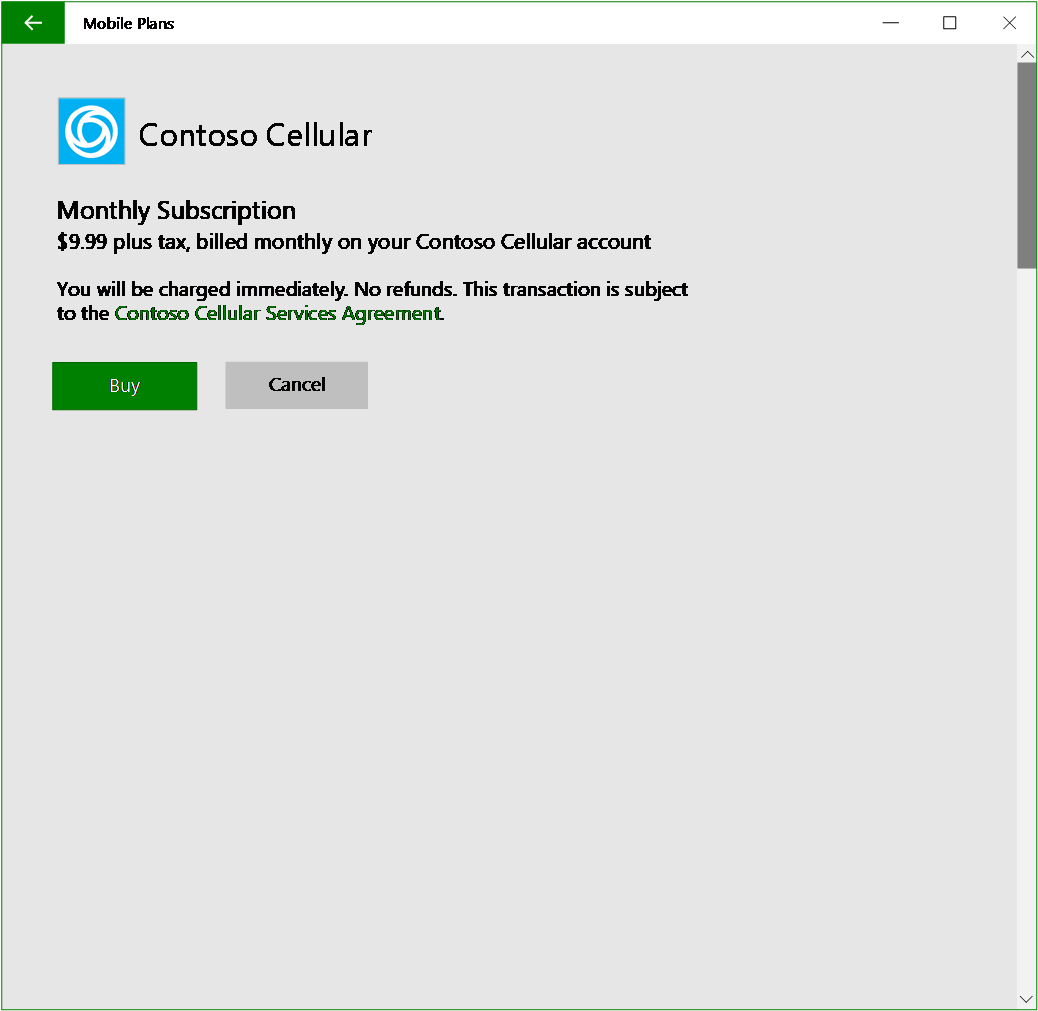Buy the monthly subscription
The image size is (1038, 1011).
pos(124,385)
